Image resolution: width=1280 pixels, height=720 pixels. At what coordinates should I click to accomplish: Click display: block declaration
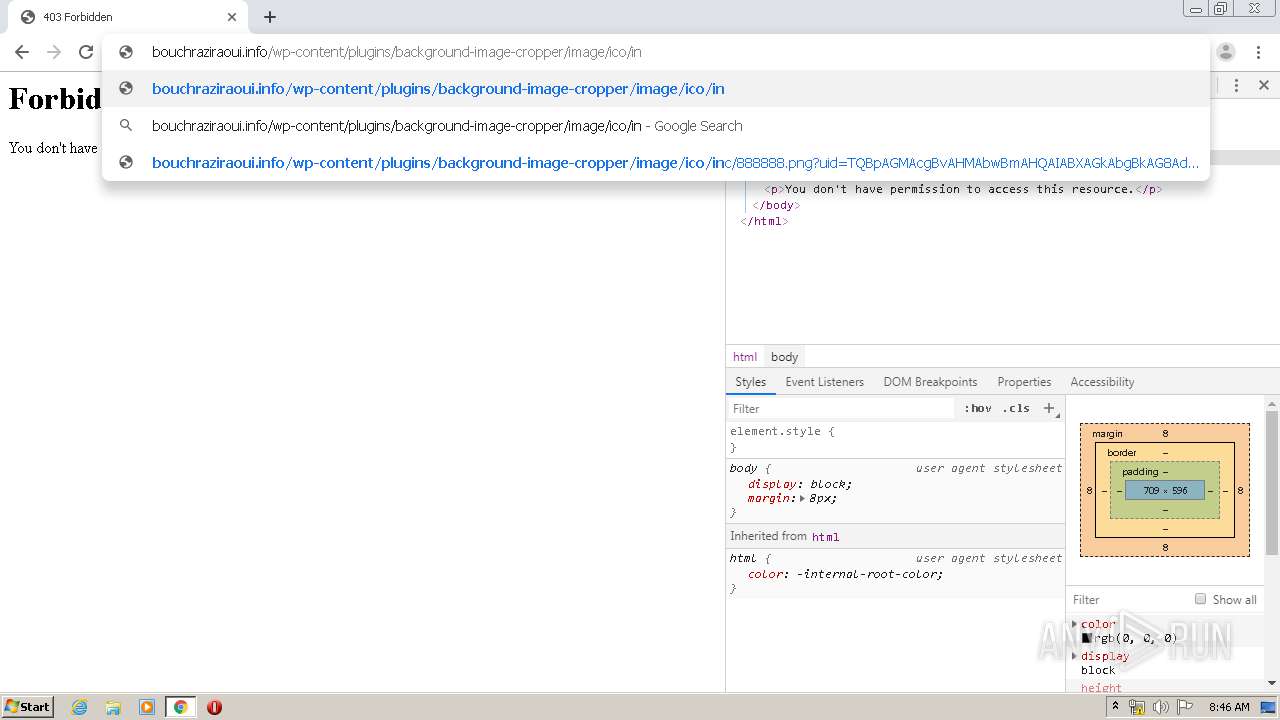(x=800, y=484)
